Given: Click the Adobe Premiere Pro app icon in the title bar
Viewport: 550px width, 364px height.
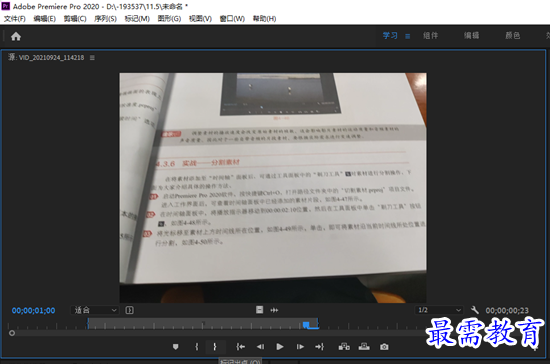Looking at the screenshot, I should click(6, 6).
